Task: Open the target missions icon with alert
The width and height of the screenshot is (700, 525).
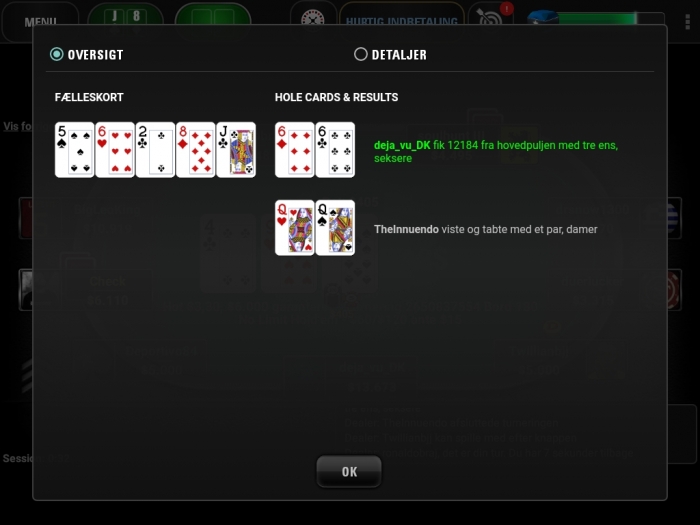Action: pyautogui.click(x=492, y=17)
